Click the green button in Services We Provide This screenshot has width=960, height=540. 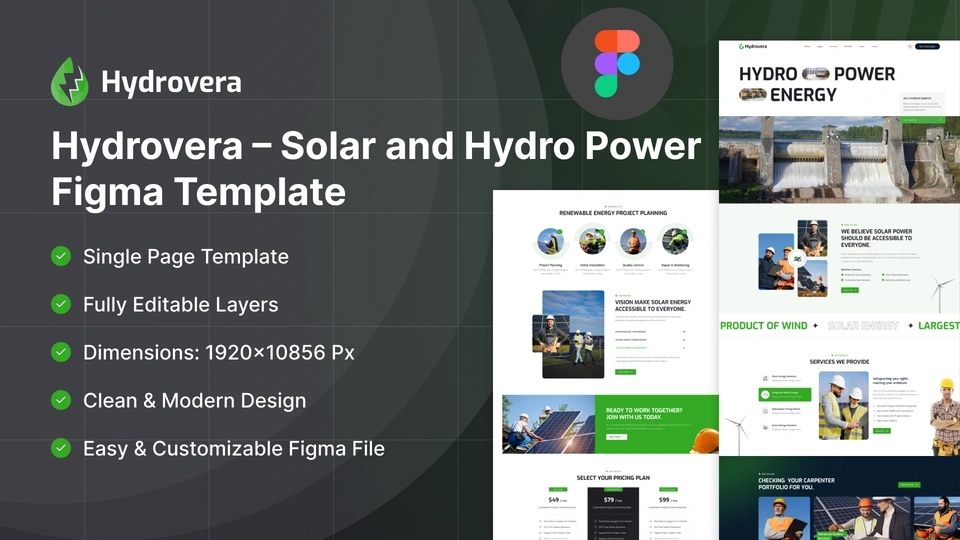pos(881,431)
